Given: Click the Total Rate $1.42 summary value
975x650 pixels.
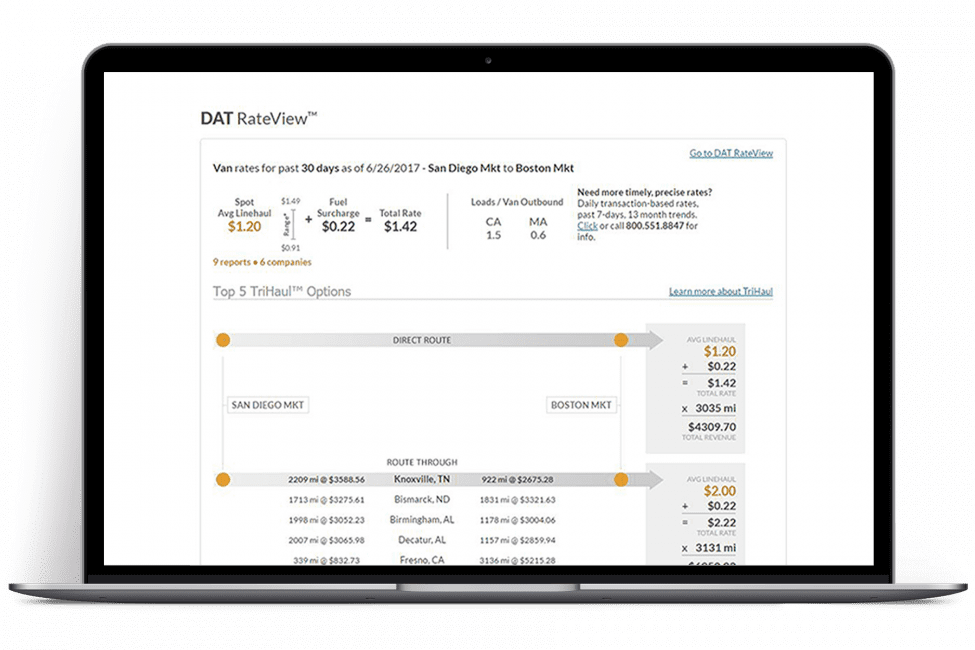Looking at the screenshot, I should [400, 226].
